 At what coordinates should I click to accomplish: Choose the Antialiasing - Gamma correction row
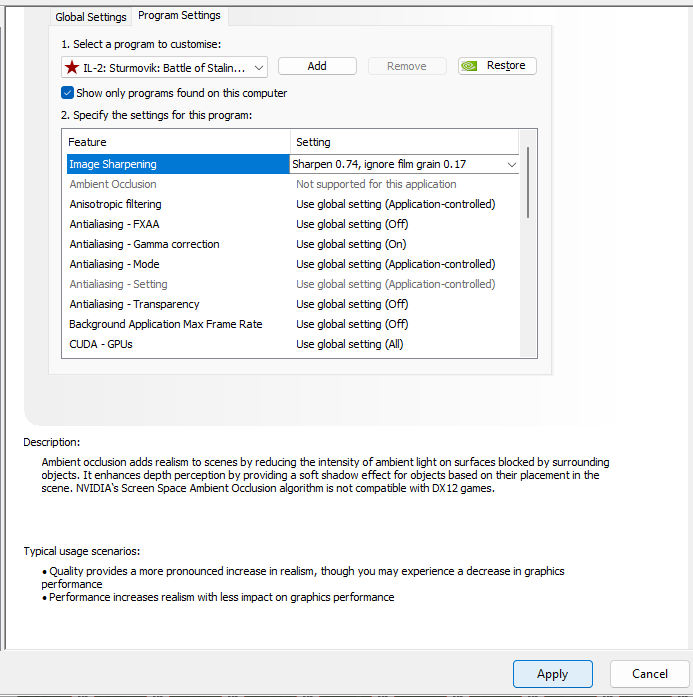(x=144, y=244)
